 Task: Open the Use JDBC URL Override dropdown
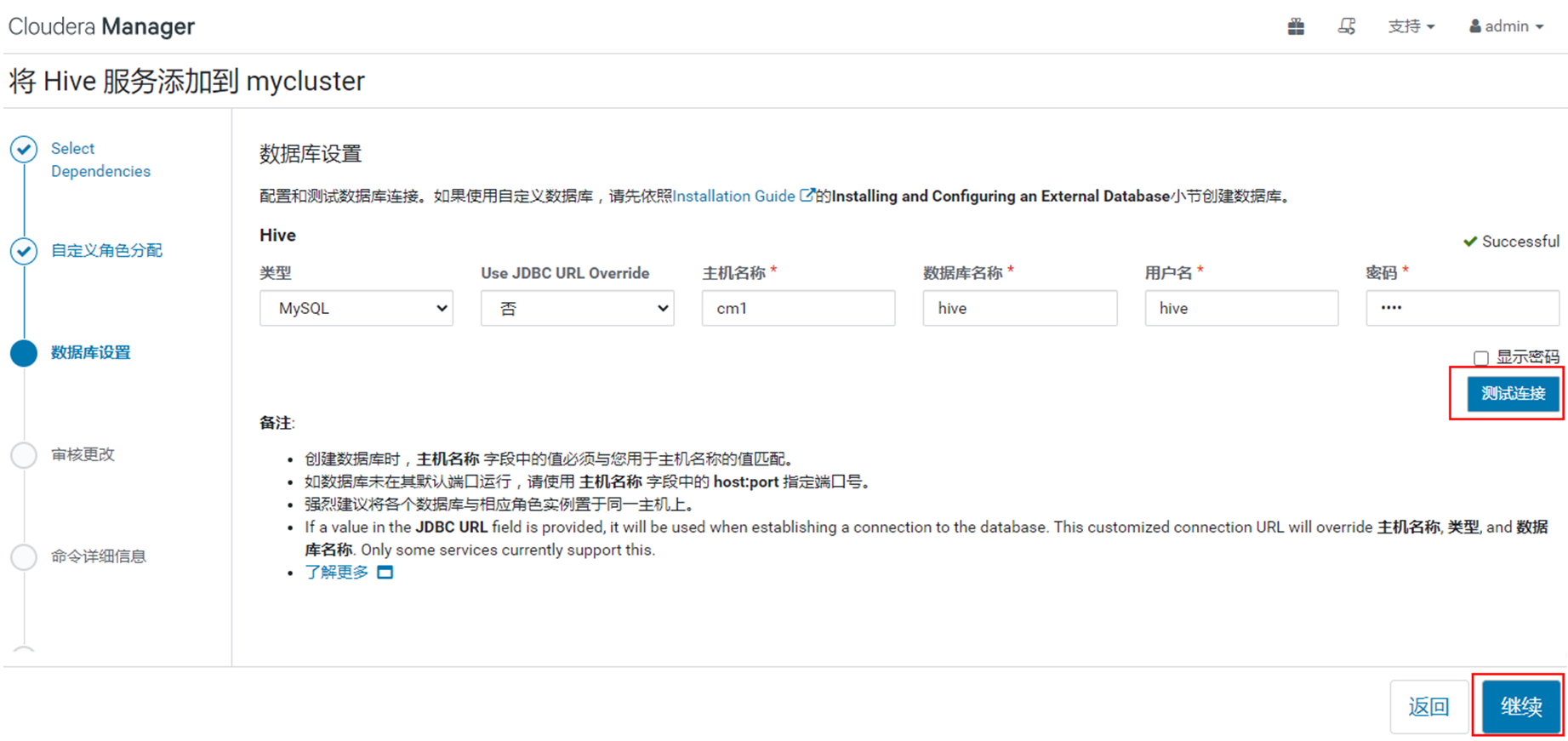(x=578, y=308)
